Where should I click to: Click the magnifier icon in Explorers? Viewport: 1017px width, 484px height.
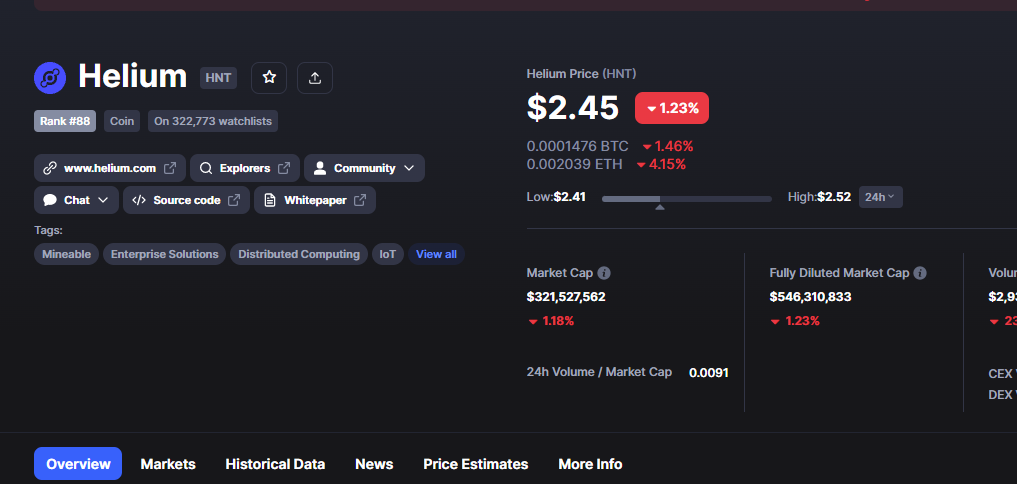206,168
